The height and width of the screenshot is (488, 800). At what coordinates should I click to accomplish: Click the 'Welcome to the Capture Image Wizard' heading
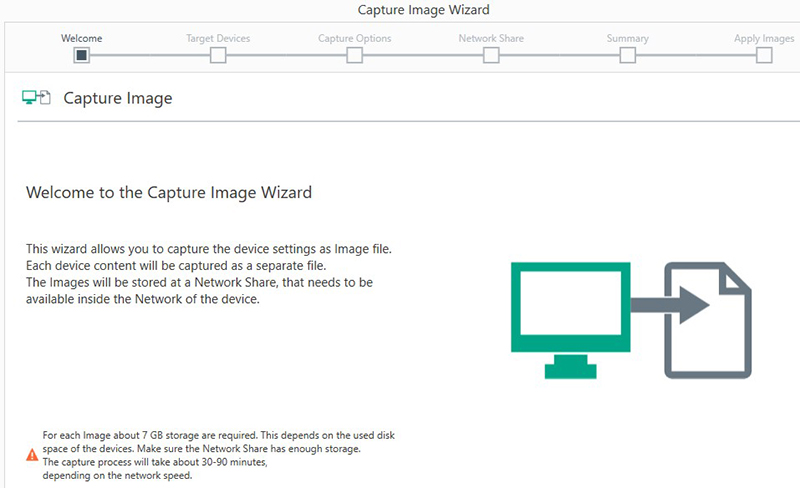pos(169,192)
